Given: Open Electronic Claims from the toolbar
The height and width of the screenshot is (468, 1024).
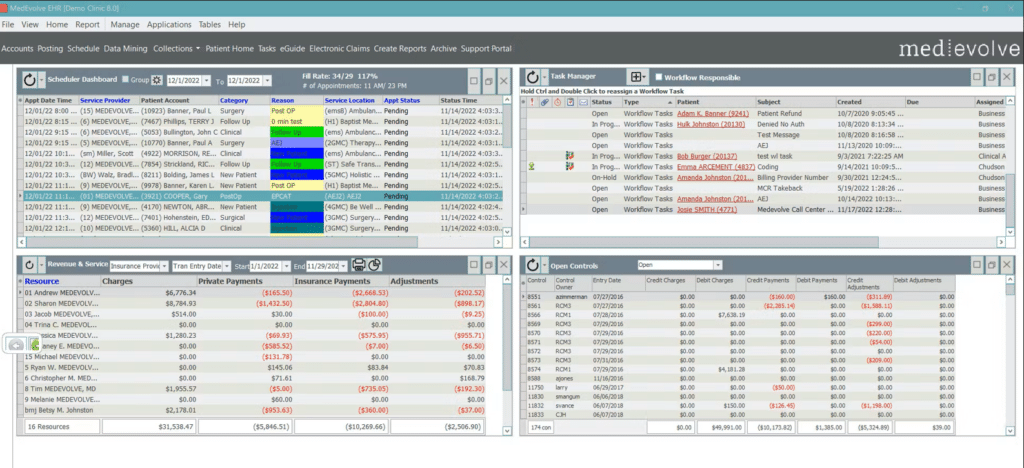Looking at the screenshot, I should (339, 48).
